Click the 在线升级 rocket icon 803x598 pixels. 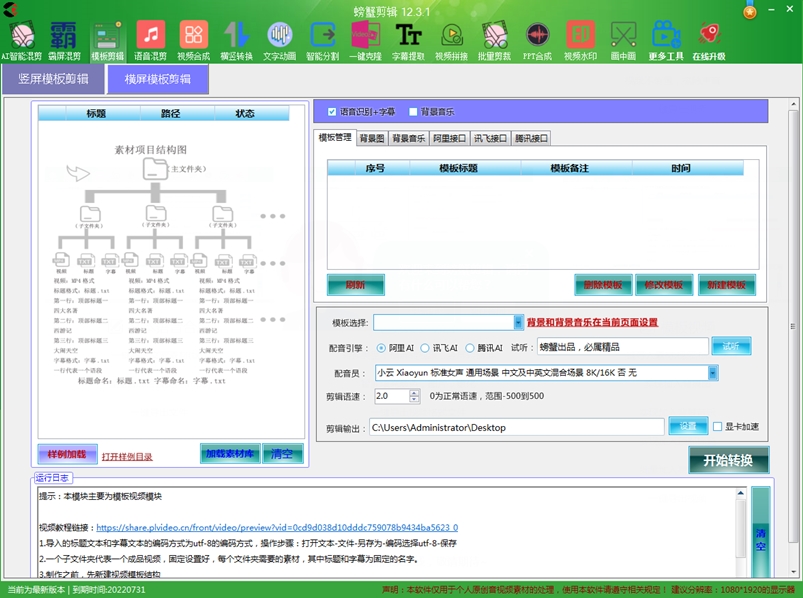(x=709, y=41)
